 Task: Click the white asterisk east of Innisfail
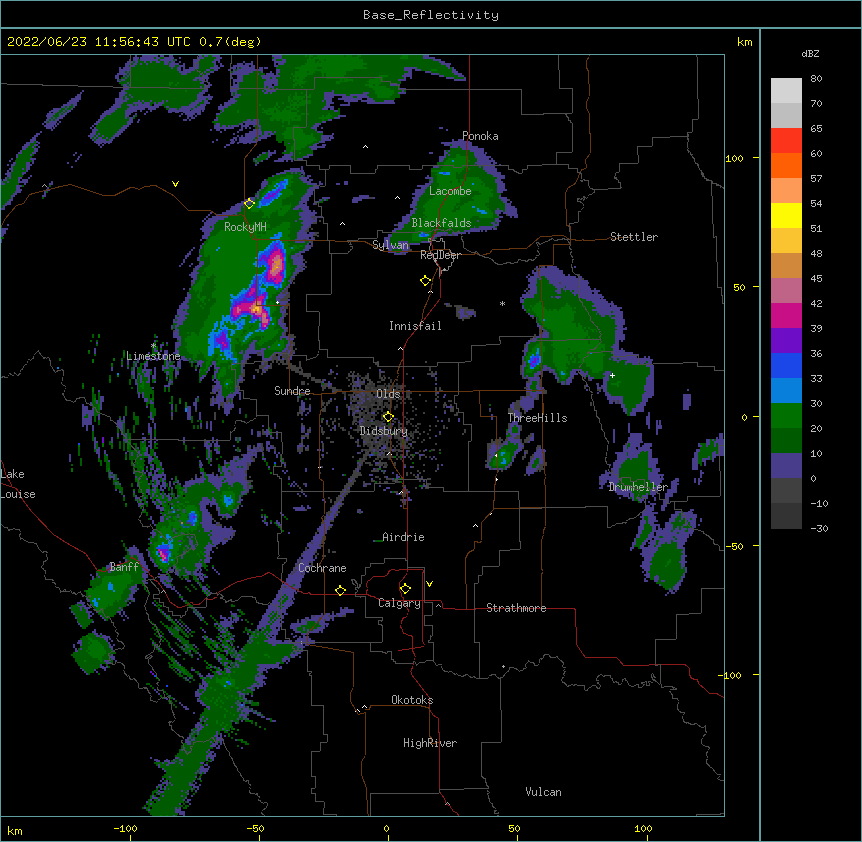click(x=502, y=304)
